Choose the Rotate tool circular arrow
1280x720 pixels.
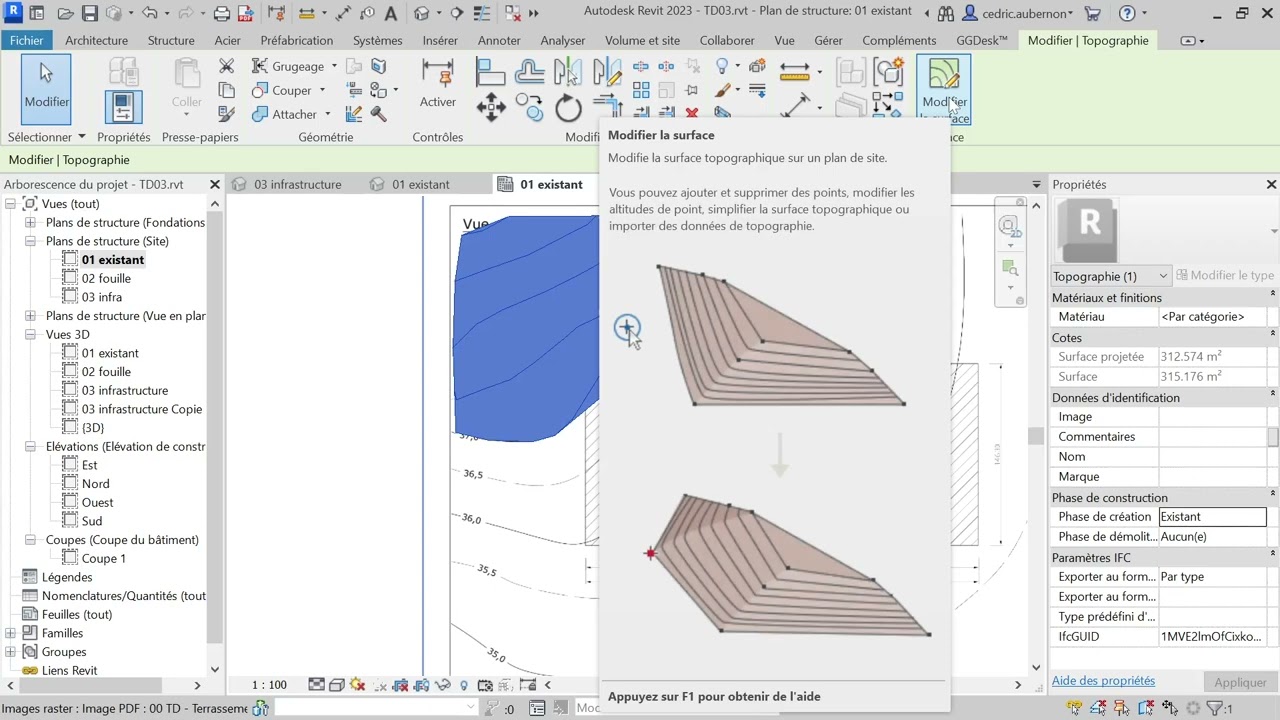point(568,108)
